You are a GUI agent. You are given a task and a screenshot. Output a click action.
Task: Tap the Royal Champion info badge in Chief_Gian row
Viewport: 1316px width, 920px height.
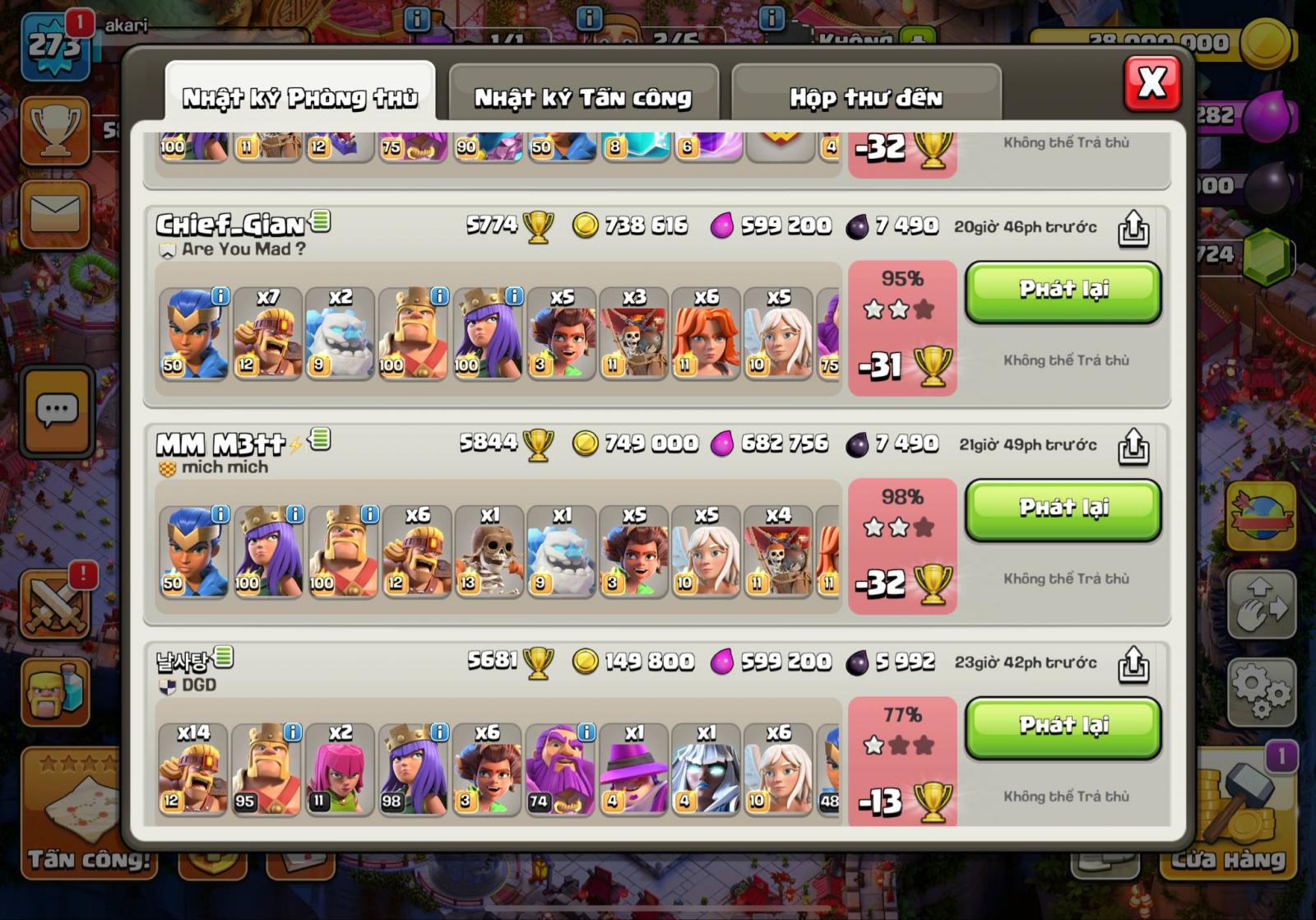pos(220,295)
